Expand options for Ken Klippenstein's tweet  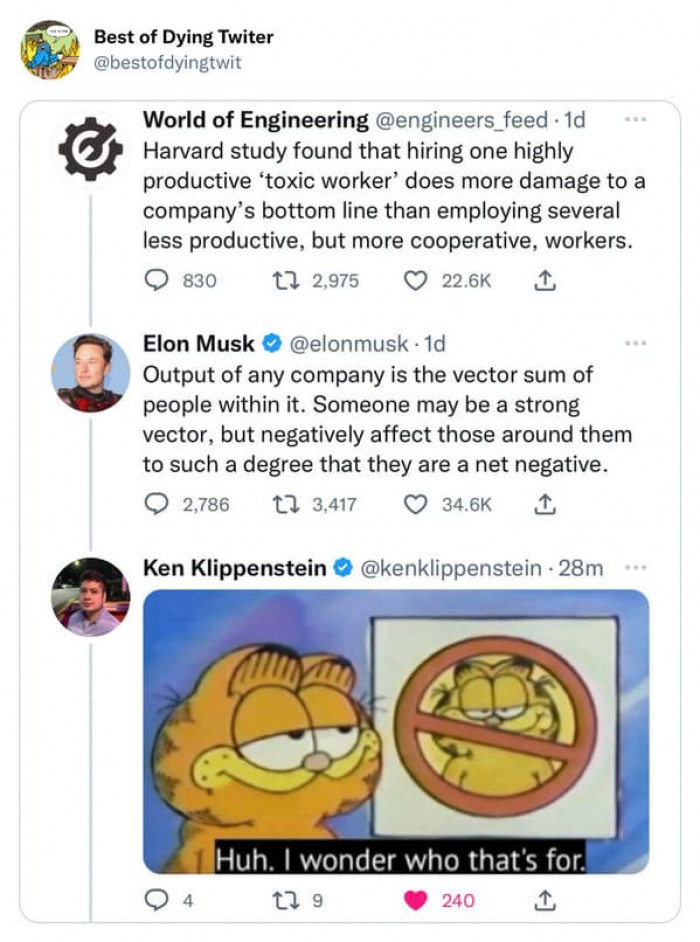(633, 568)
